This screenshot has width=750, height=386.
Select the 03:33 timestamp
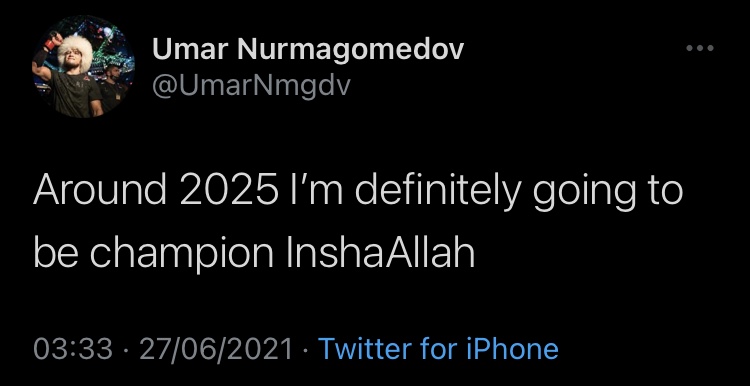73,349
